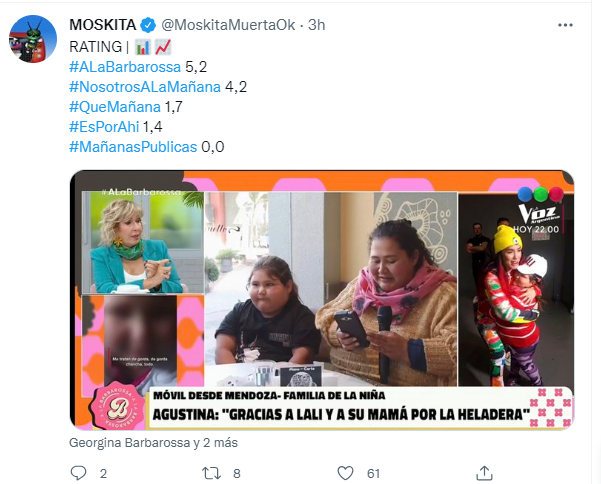Click the share upload icon
601x484 pixels.
tap(484, 473)
